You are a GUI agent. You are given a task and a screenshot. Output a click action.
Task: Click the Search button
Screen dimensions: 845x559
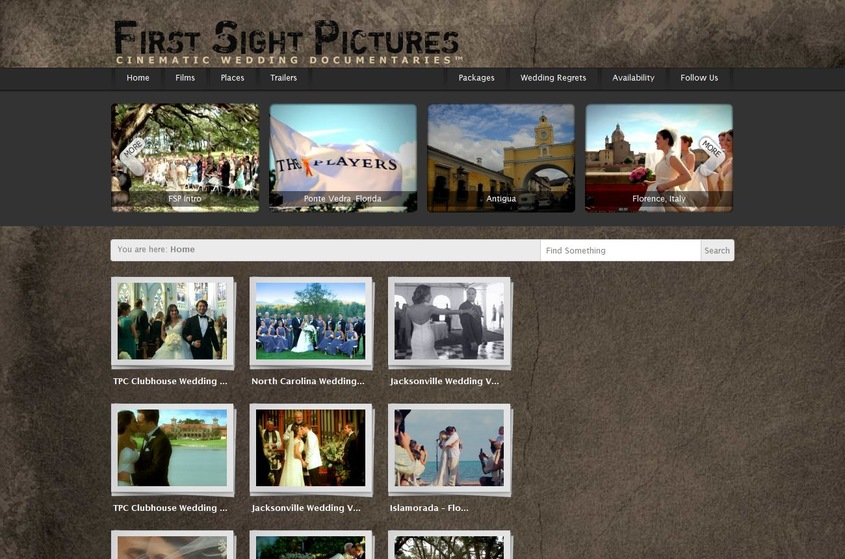[x=717, y=250]
